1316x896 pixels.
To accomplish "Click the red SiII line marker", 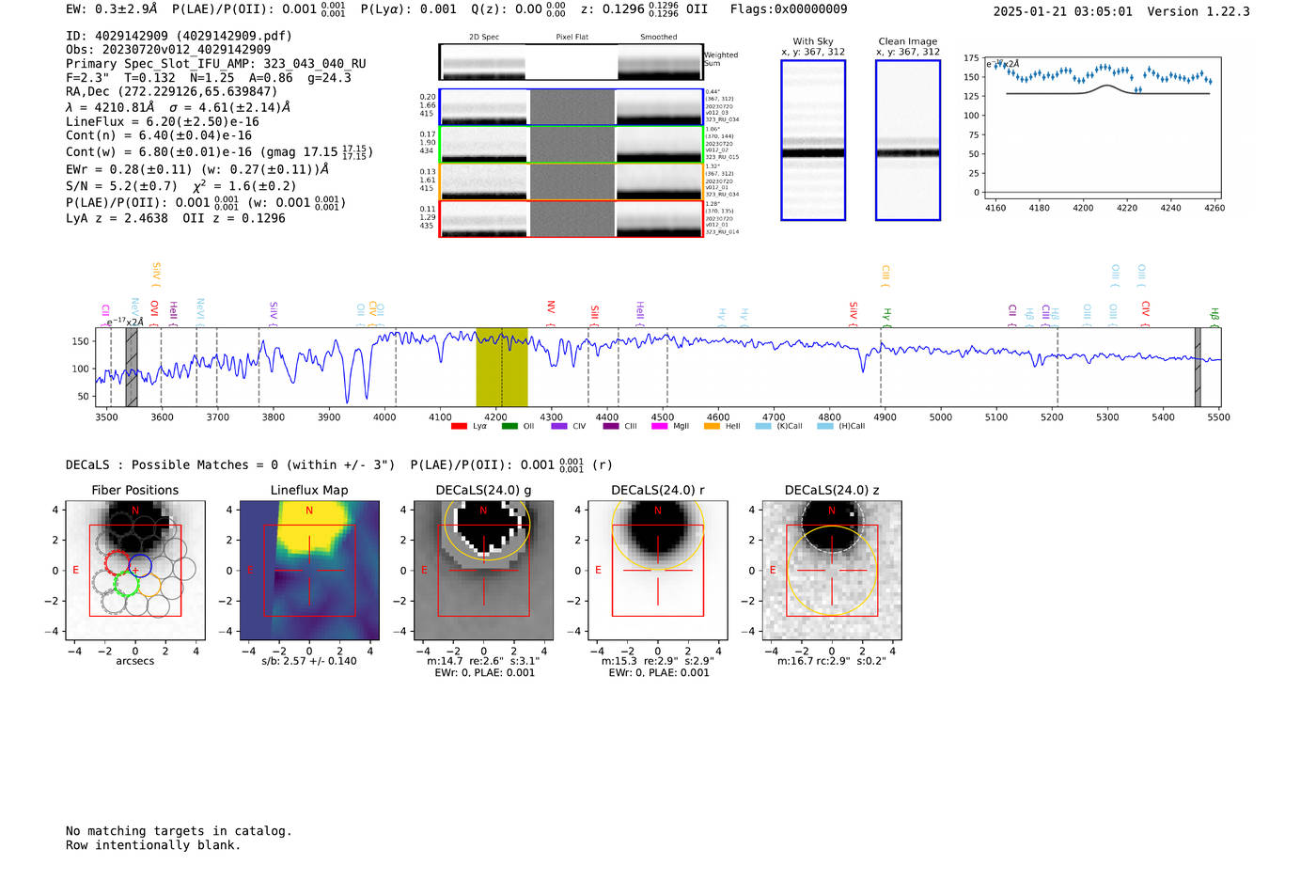I will 594,315.
